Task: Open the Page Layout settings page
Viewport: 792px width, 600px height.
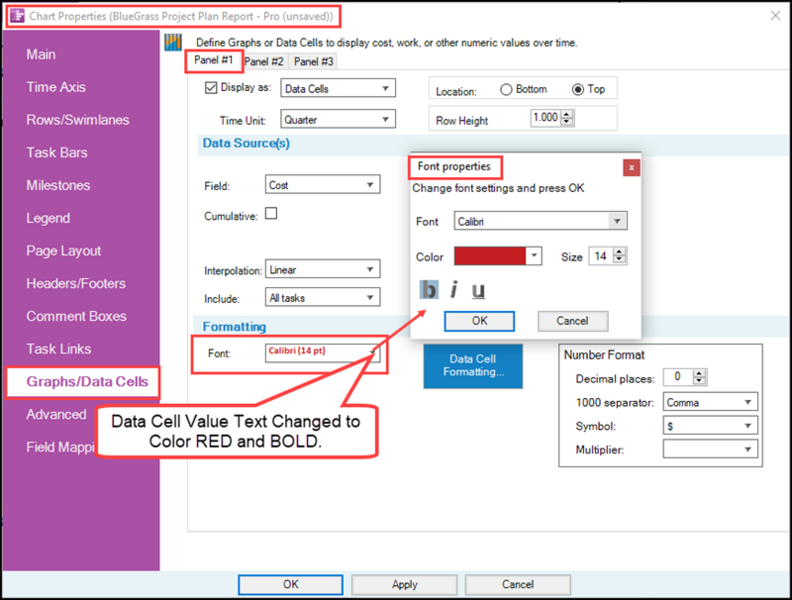Action: pos(64,251)
